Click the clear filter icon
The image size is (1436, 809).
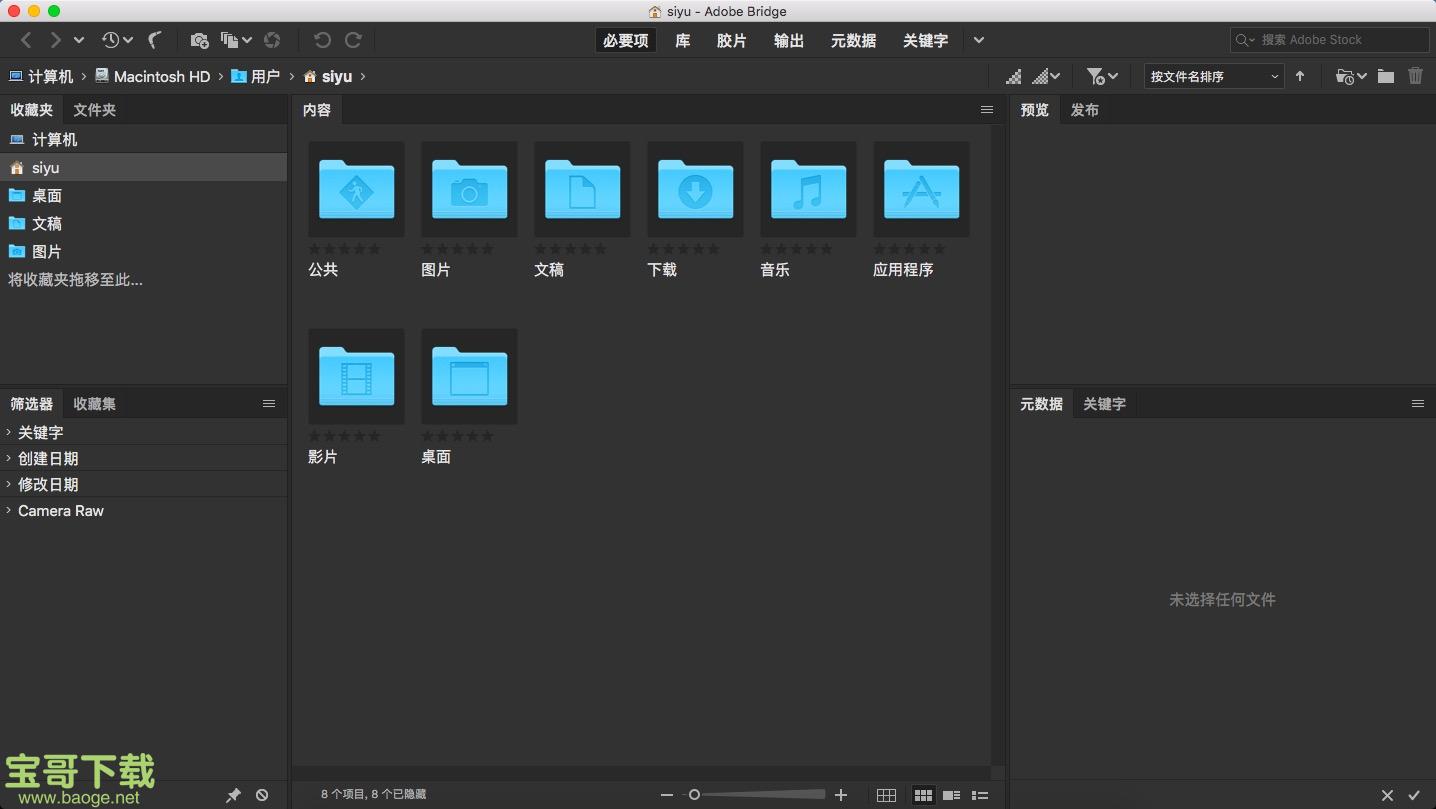[262, 795]
